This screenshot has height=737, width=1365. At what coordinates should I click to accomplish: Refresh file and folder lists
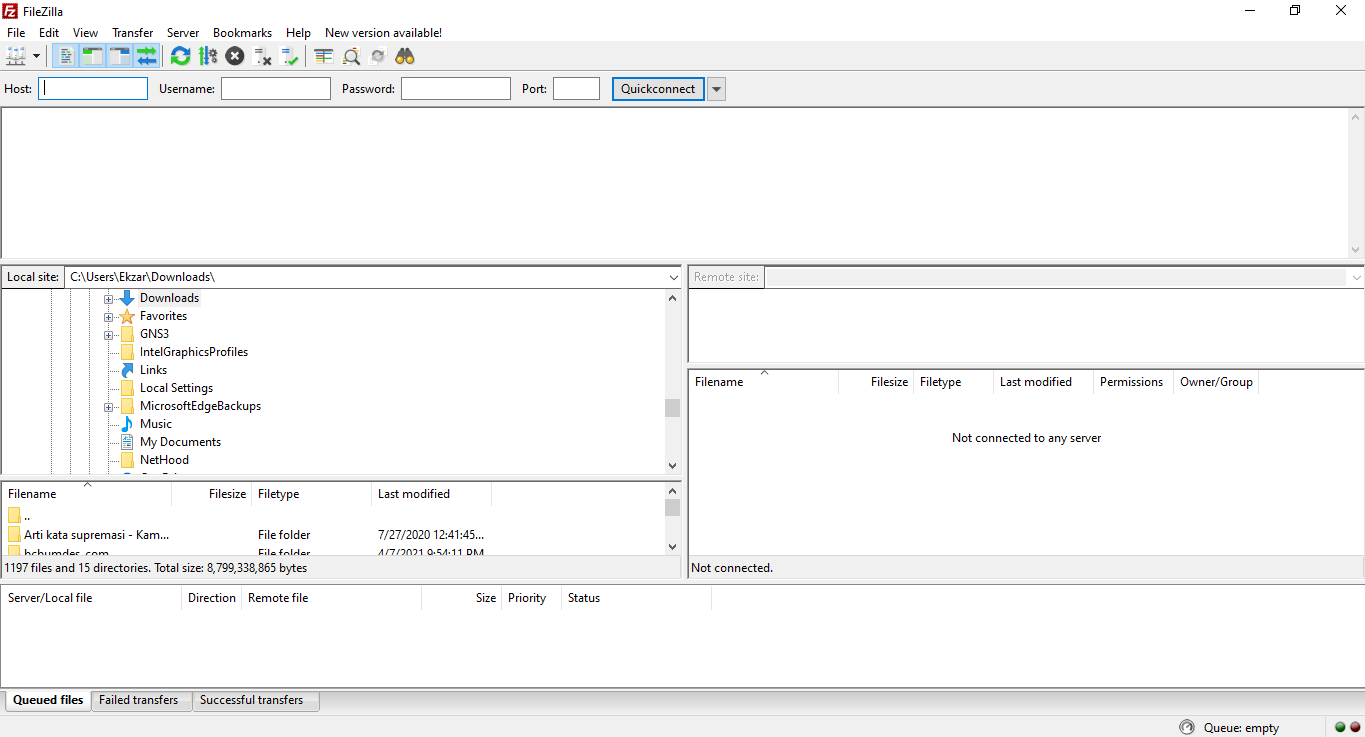tap(180, 56)
